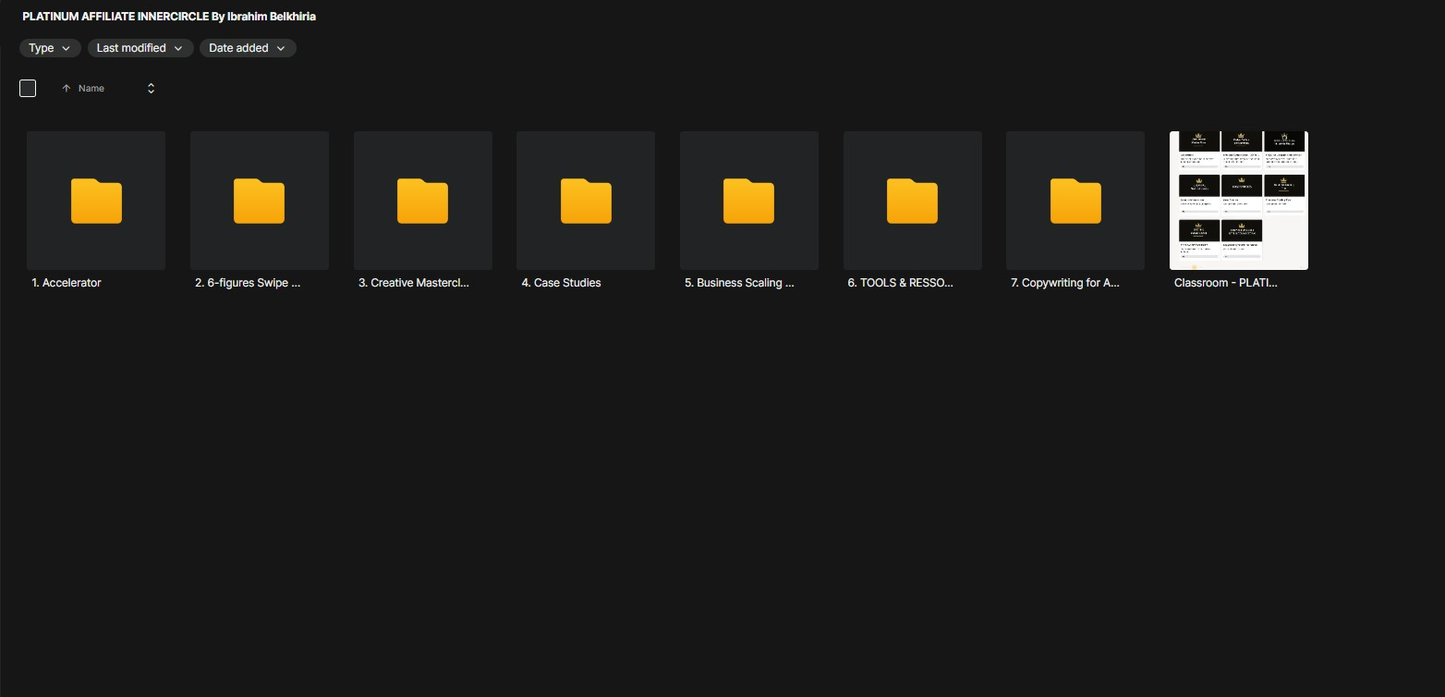Open the 3. Creative Masterclass folder icon
Screen dimensions: 1445x697
tap(423, 200)
